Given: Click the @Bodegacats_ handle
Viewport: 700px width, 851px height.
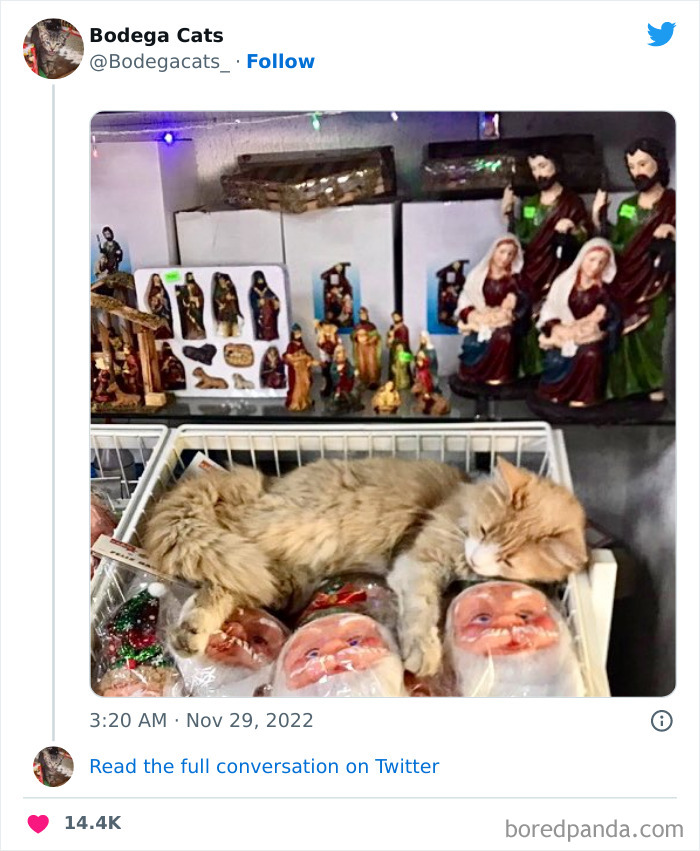Looking at the screenshot, I should tap(162, 61).
